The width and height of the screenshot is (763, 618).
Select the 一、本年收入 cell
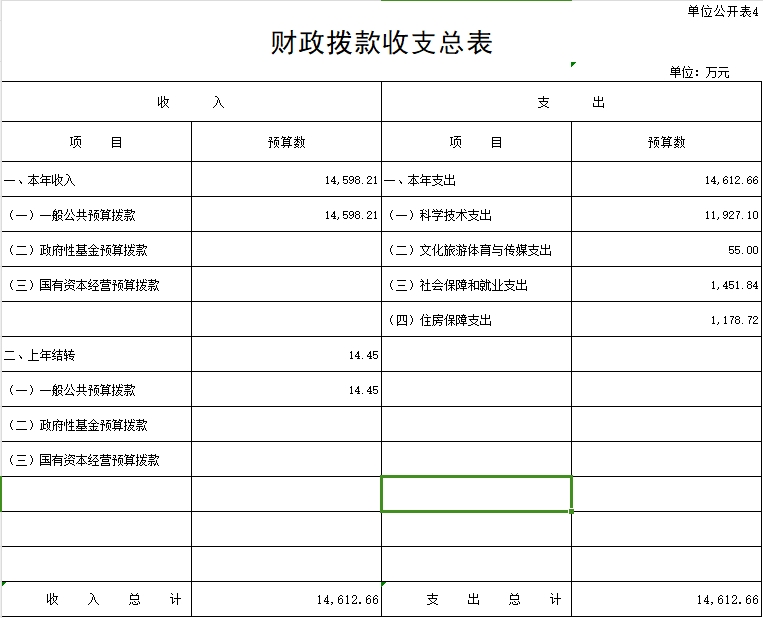pos(96,180)
